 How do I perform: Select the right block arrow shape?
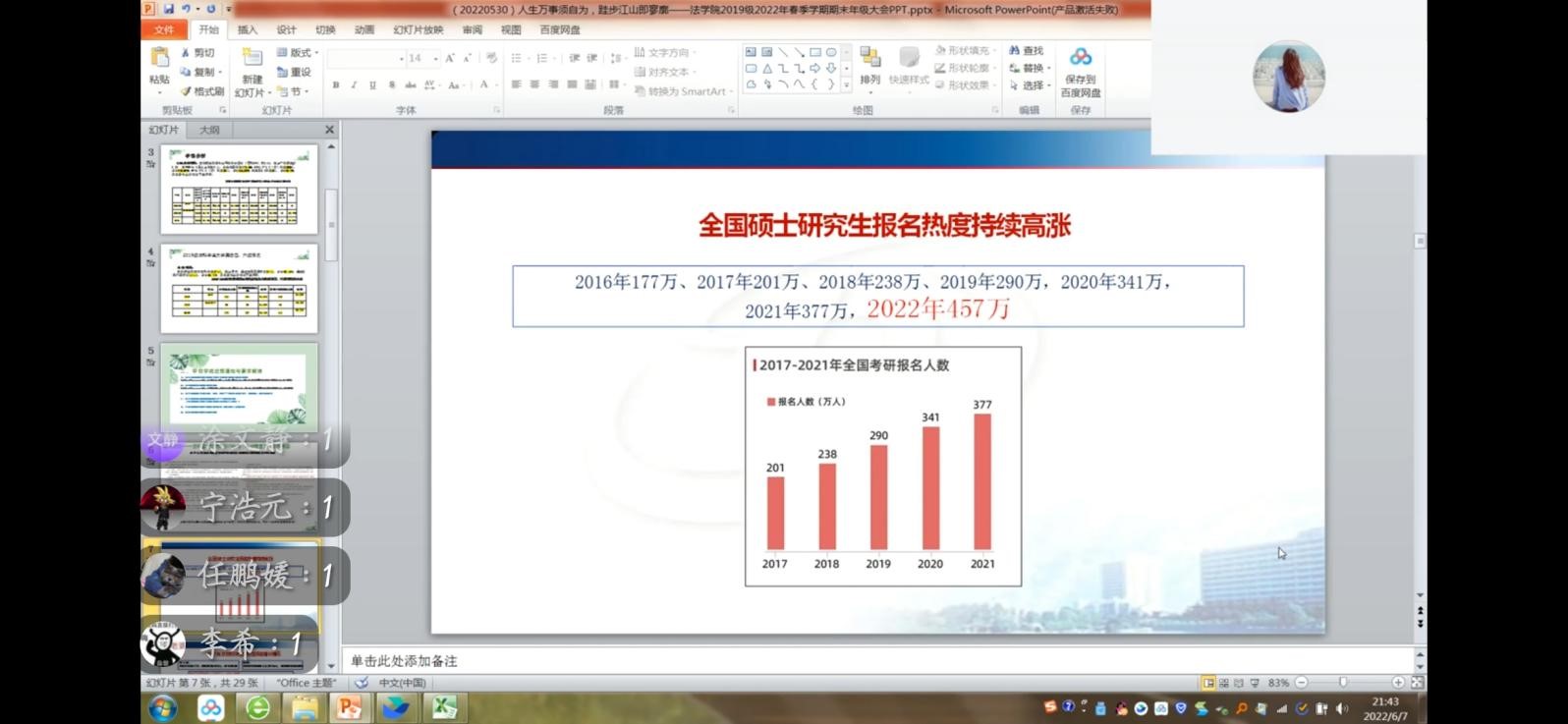815,69
